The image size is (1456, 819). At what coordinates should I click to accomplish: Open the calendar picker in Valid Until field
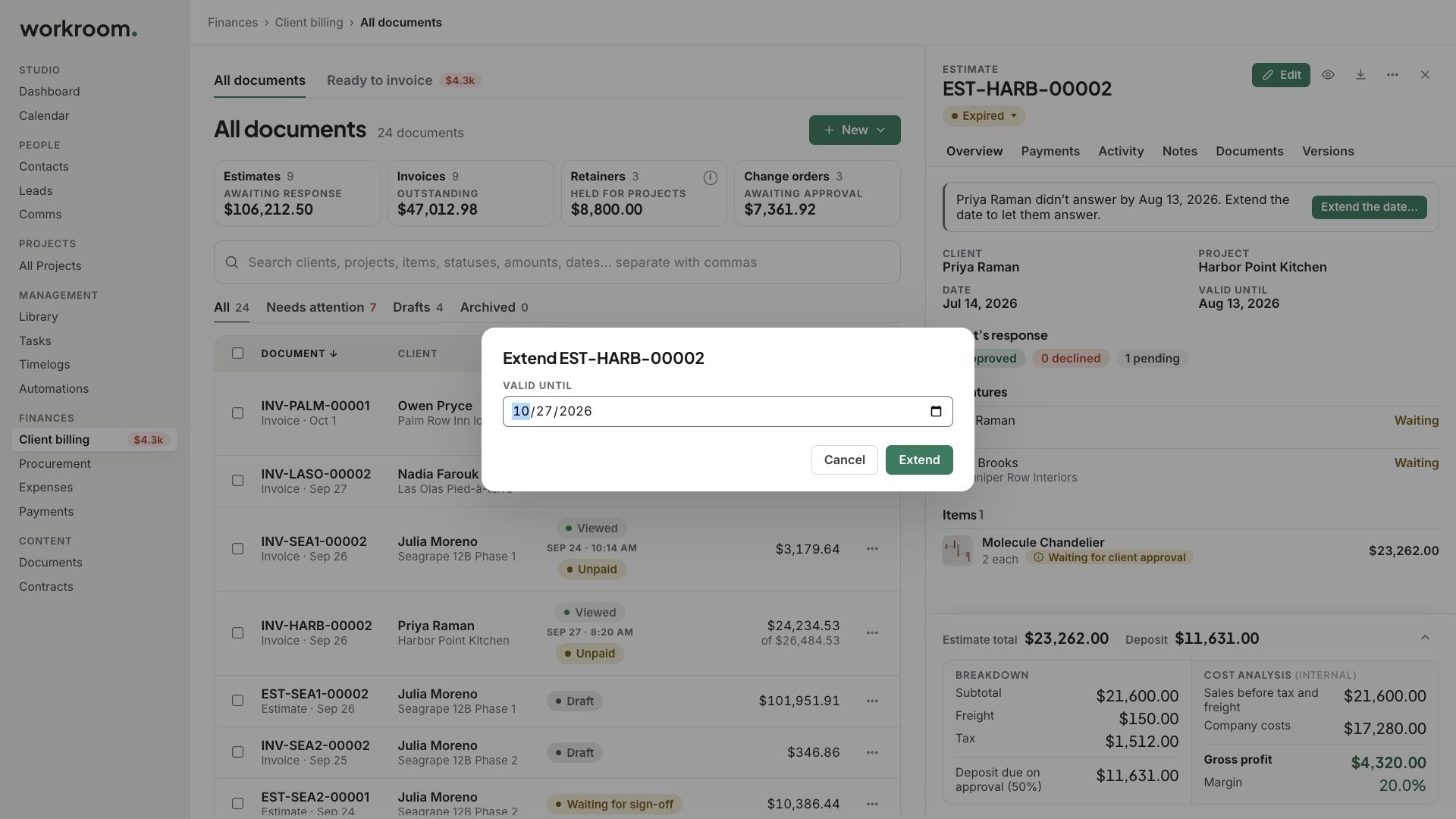936,411
